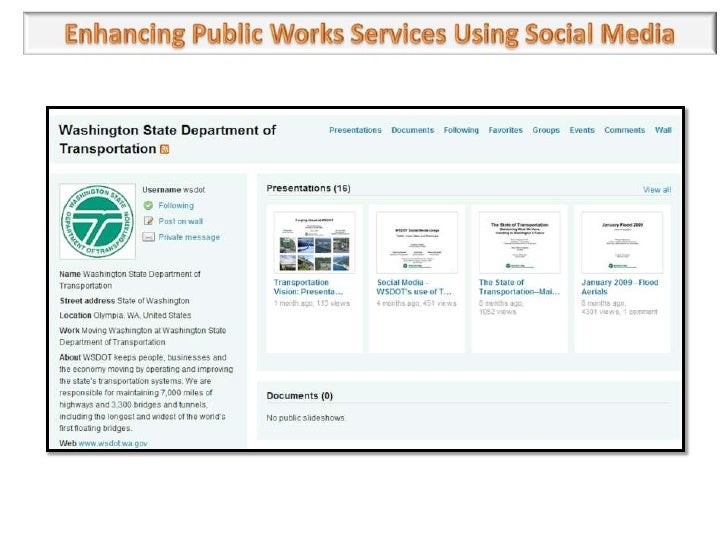The image size is (728, 546).
Task: Click View all presentations link
Action: [x=656, y=189]
